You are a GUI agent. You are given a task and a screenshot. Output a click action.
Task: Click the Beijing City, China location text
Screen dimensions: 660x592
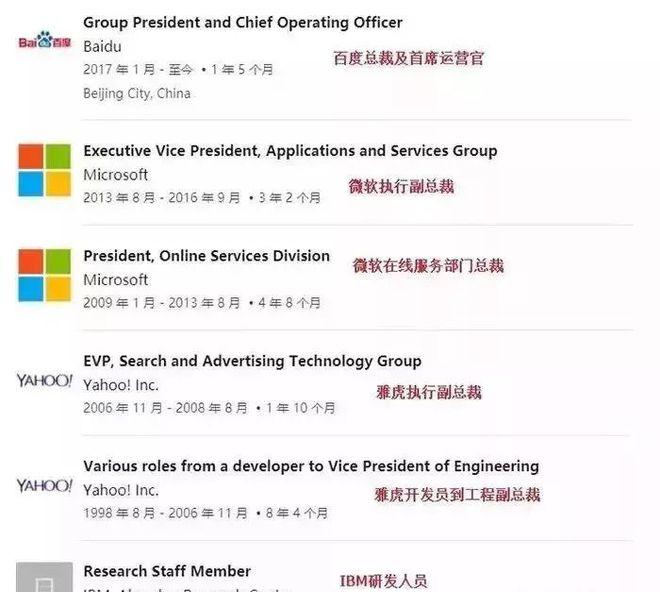coord(137,93)
